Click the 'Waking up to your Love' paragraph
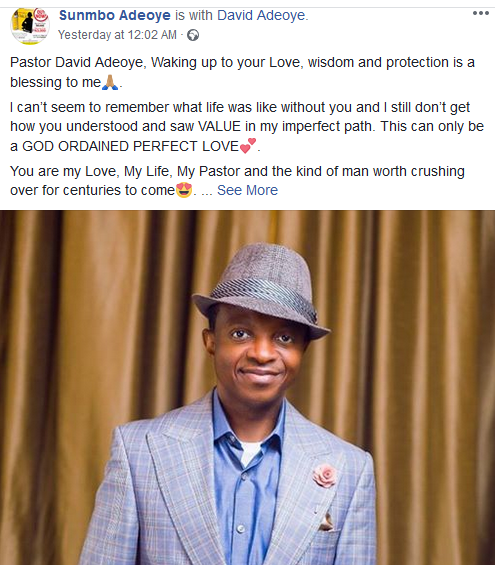 [x=242, y=72]
